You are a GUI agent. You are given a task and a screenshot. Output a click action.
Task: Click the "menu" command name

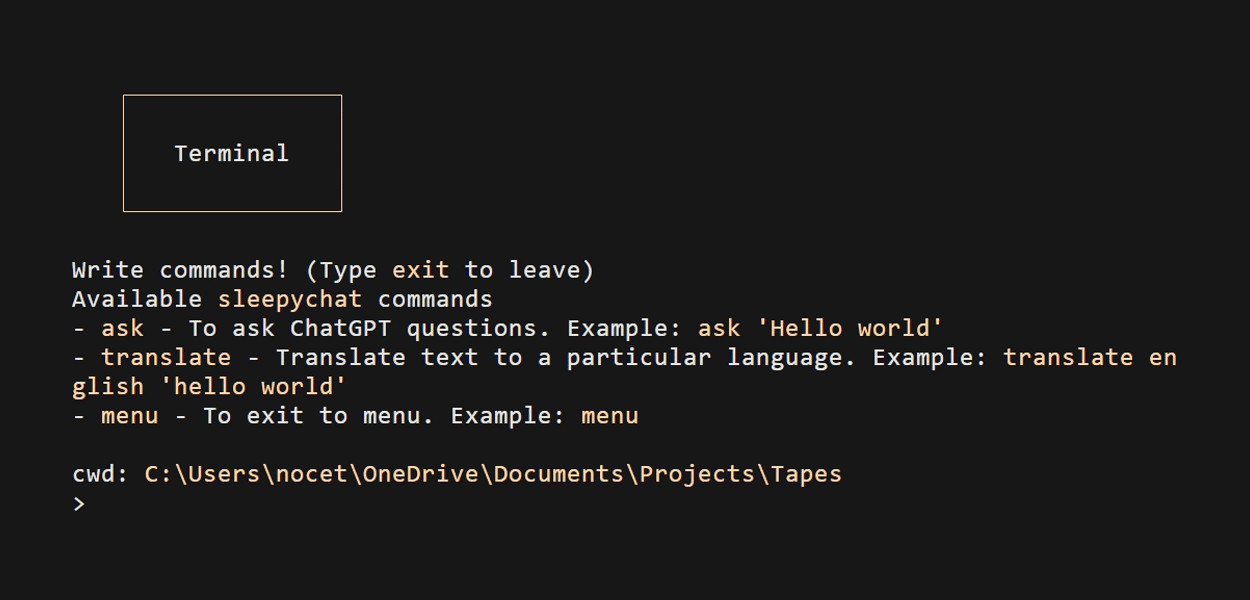pyautogui.click(x=130, y=415)
